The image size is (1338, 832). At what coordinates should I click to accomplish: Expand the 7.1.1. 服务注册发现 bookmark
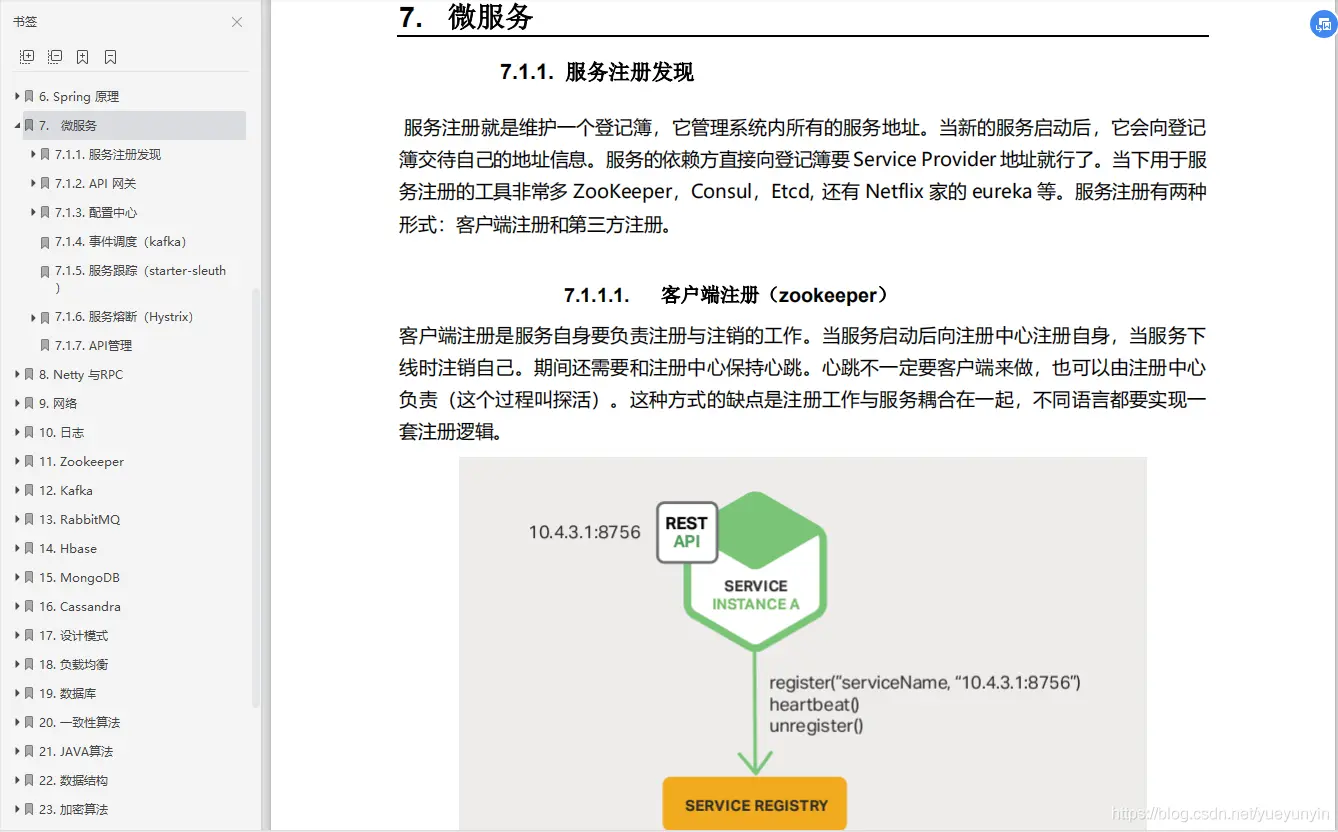tap(33, 154)
